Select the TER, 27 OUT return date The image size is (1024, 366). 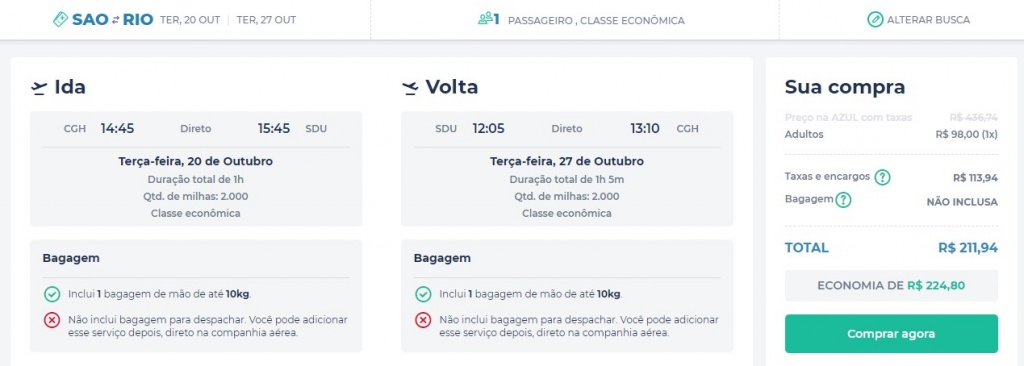pos(266,20)
